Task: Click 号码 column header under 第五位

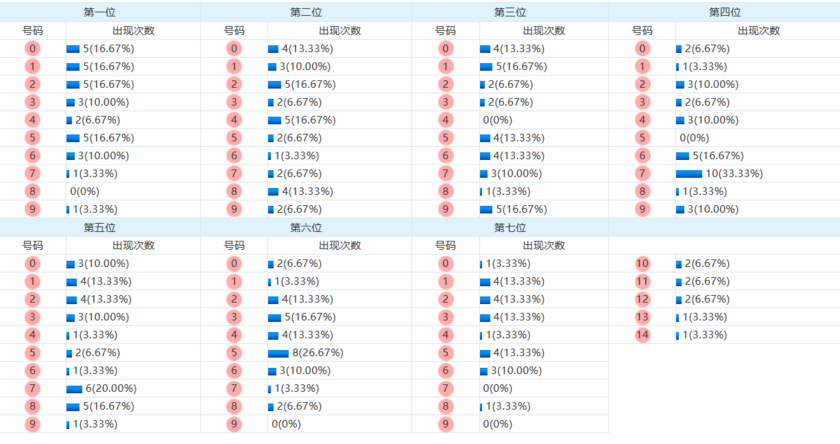Action: 33,245
